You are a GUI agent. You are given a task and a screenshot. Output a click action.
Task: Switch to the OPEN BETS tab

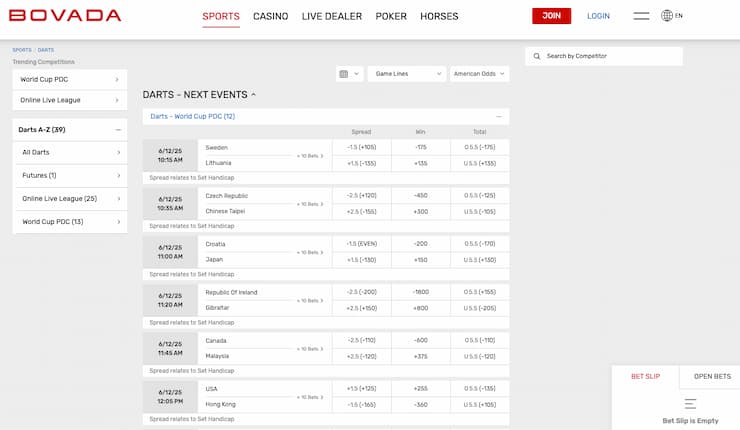coord(712,376)
